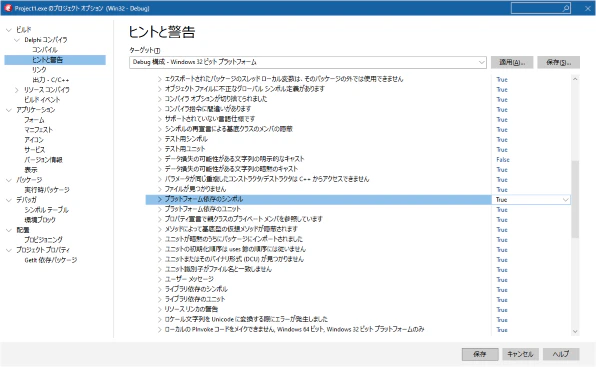Click the ヘルプ button

[561, 354]
